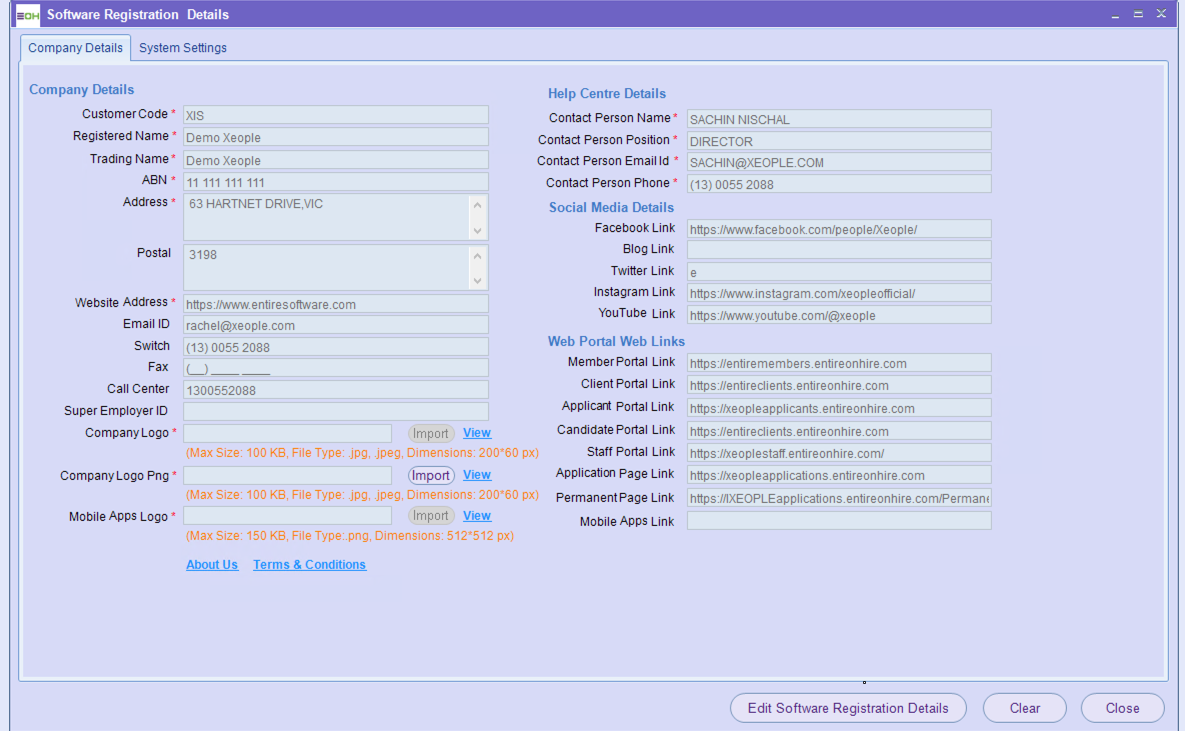The height and width of the screenshot is (731, 1185).
Task: Click Edit Software Registration Details button
Action: (x=848, y=708)
